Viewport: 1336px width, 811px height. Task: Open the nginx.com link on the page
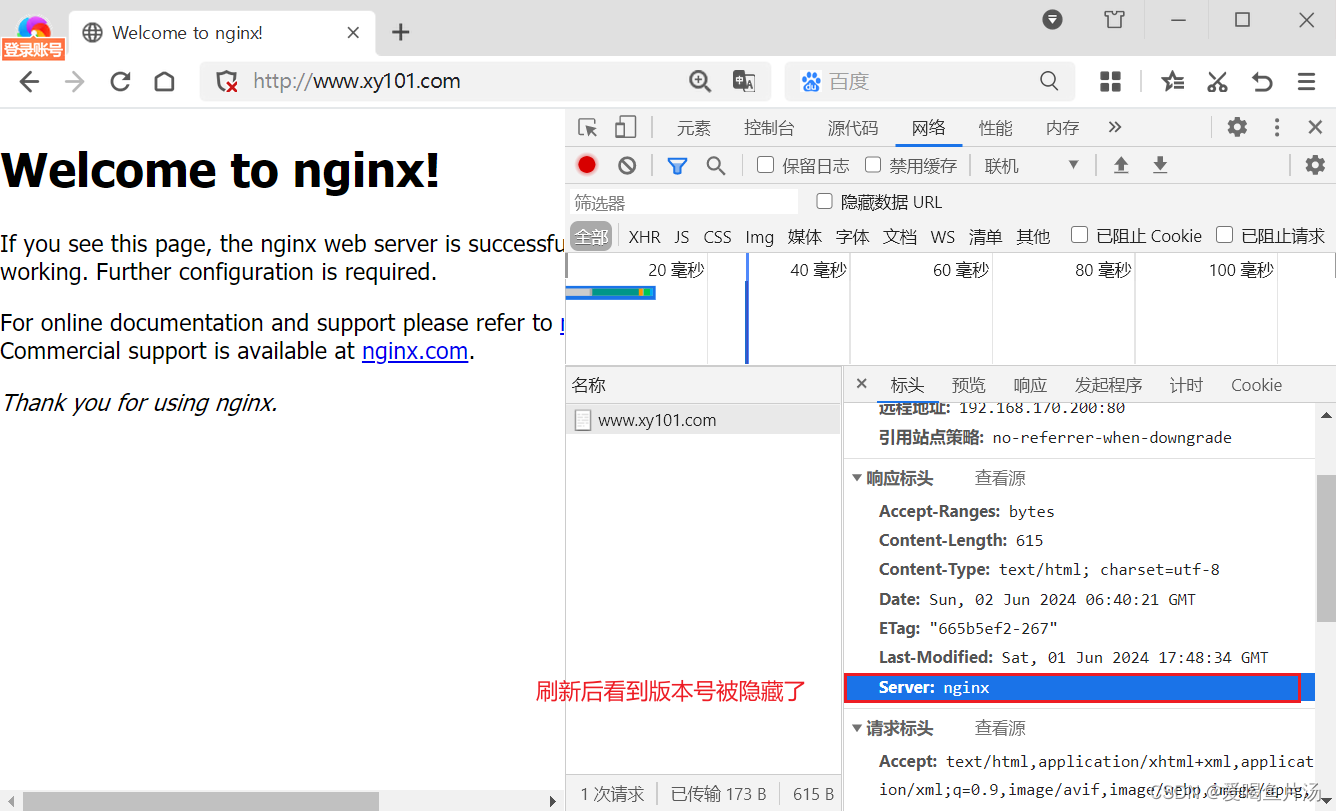click(414, 351)
